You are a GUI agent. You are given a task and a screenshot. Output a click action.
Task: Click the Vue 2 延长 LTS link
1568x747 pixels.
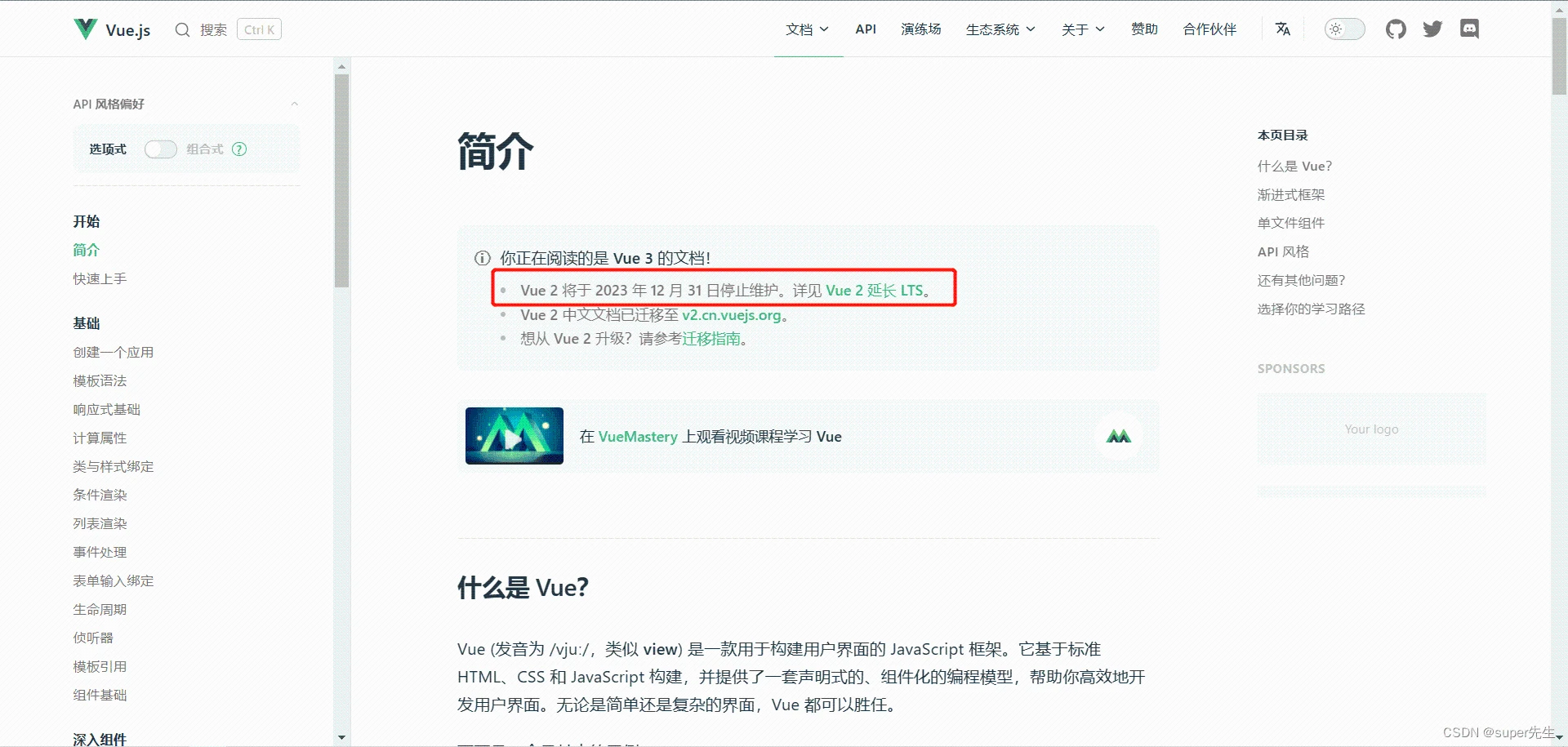874,291
